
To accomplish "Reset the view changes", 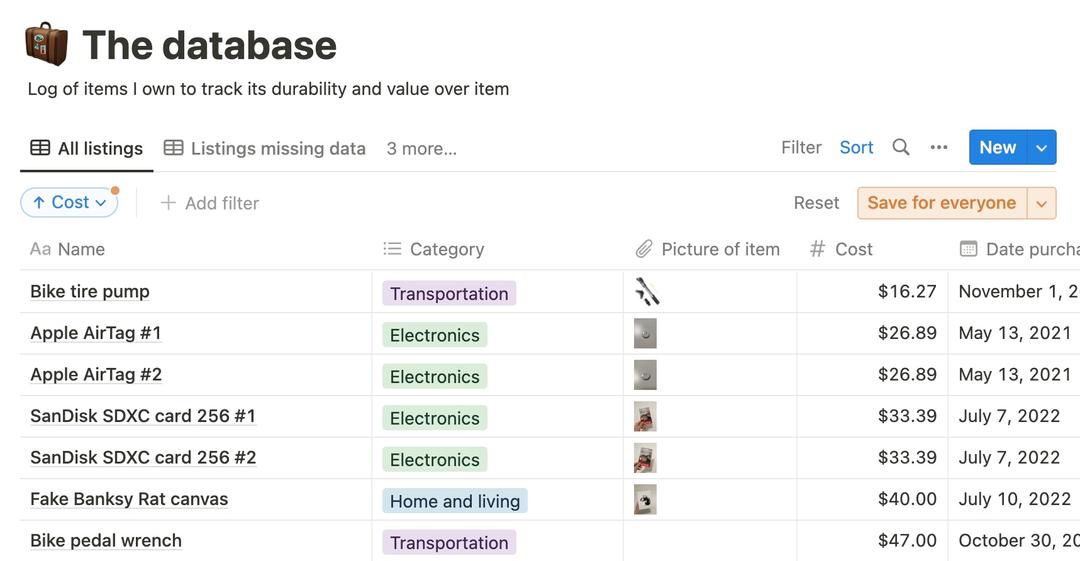I will point(816,203).
